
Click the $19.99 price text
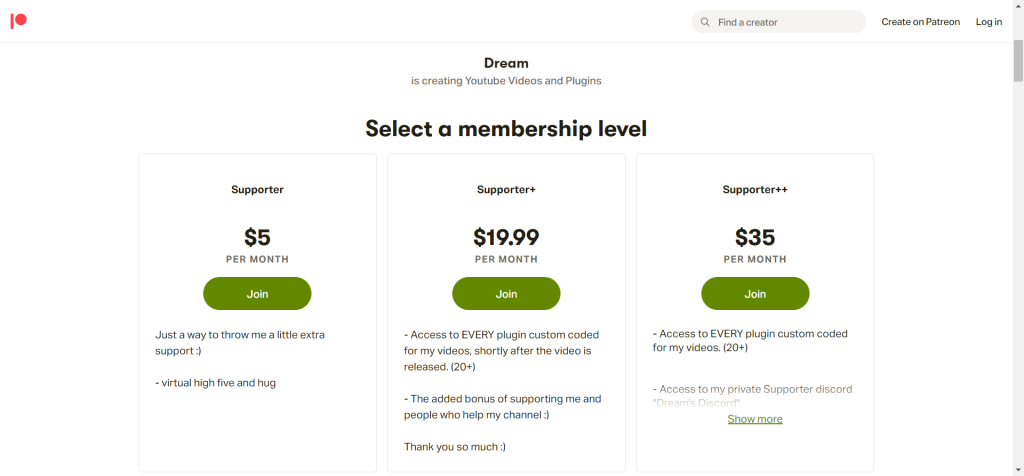(x=506, y=237)
